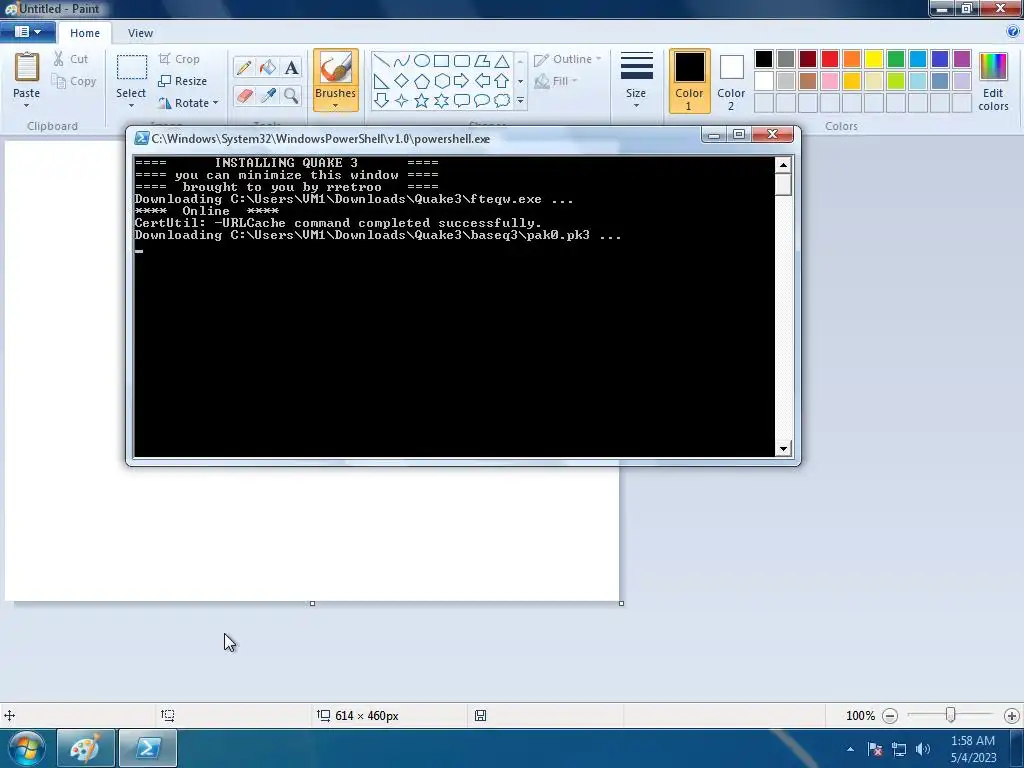The width and height of the screenshot is (1024, 768).
Task: Activate Color 2 background selector
Action: tap(731, 81)
